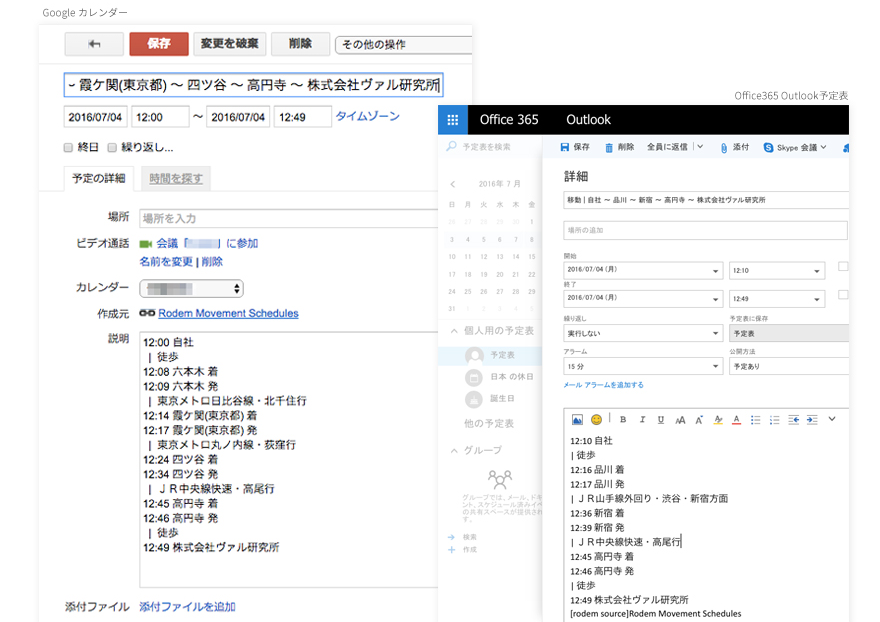Screen dimensions: 880x622
Task: Open the Office 365 app launcher grid
Action: coord(452,120)
